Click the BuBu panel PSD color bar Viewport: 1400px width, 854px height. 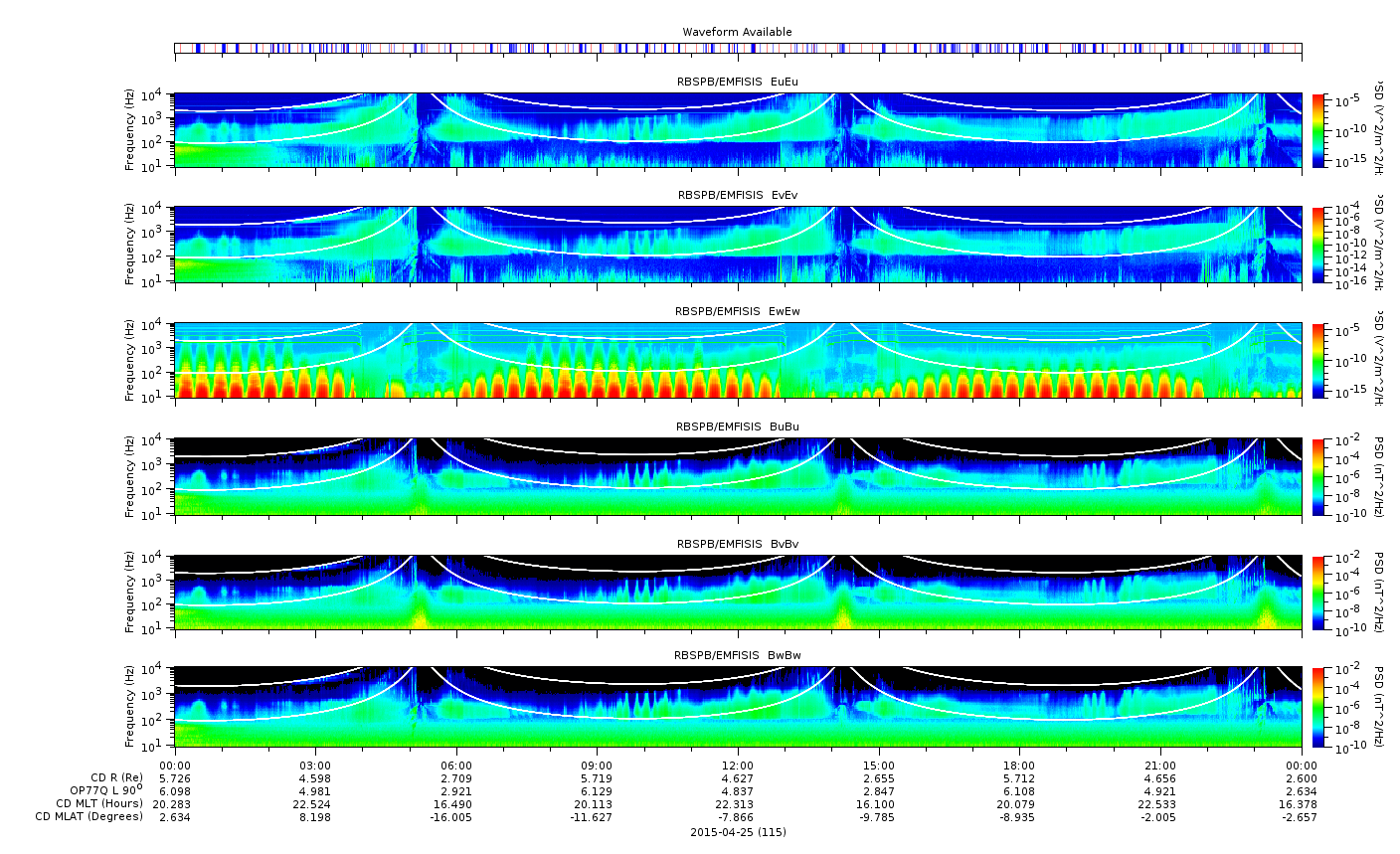pyautogui.click(x=1318, y=475)
